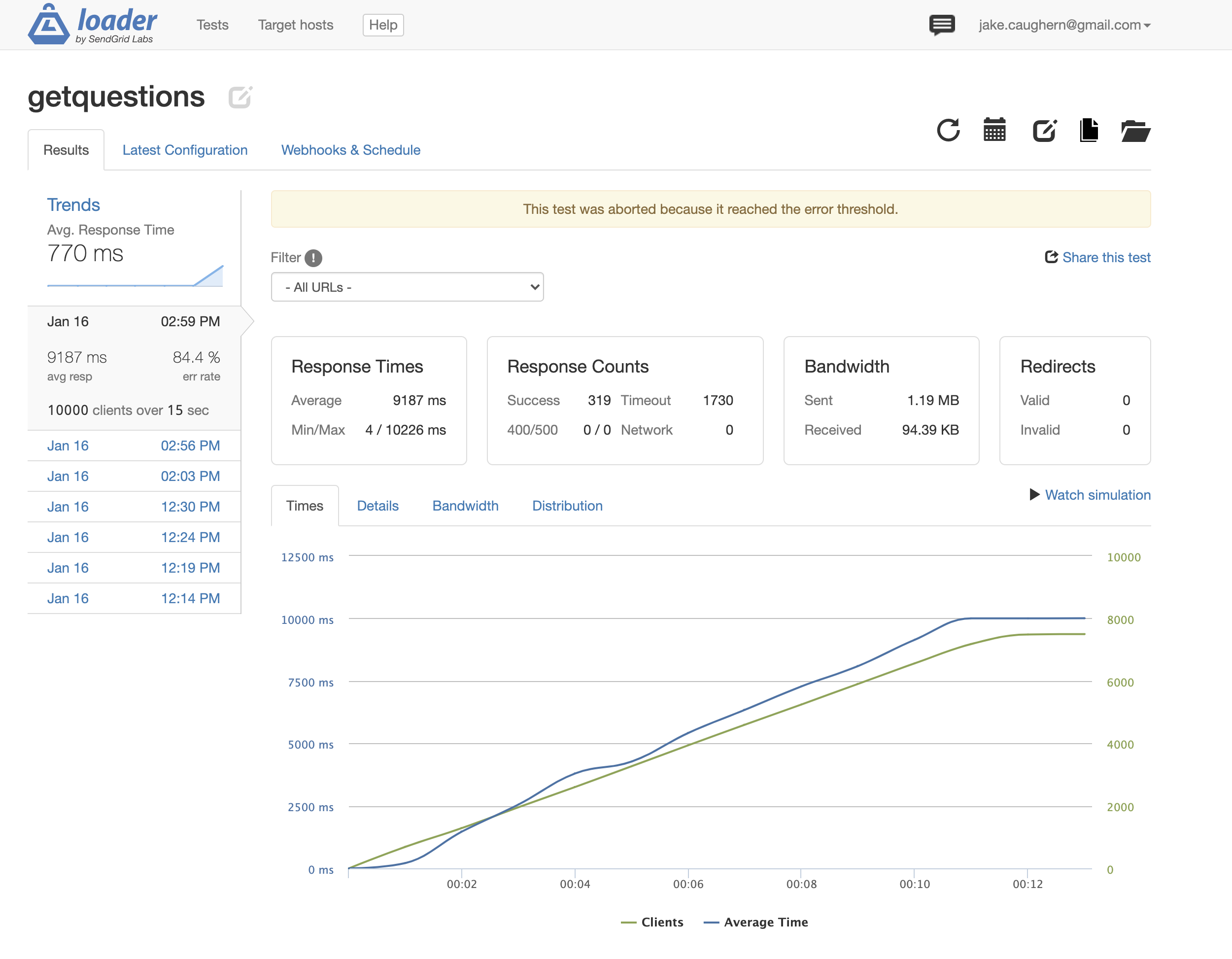Click the 9187 ms average value
The image size is (1232, 959).
click(x=419, y=401)
